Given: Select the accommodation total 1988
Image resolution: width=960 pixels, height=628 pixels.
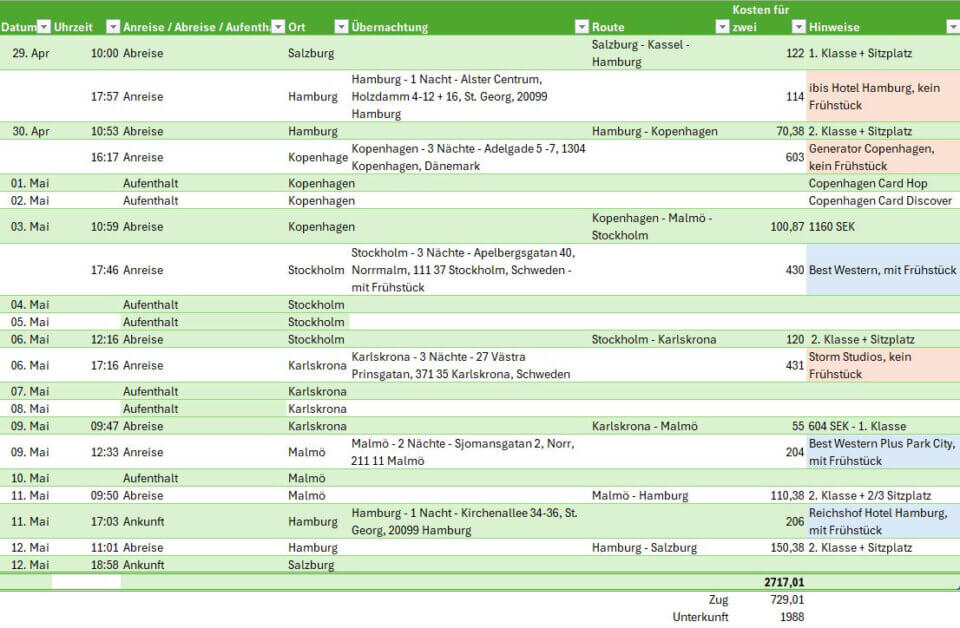Looking at the screenshot, I should (768, 617).
